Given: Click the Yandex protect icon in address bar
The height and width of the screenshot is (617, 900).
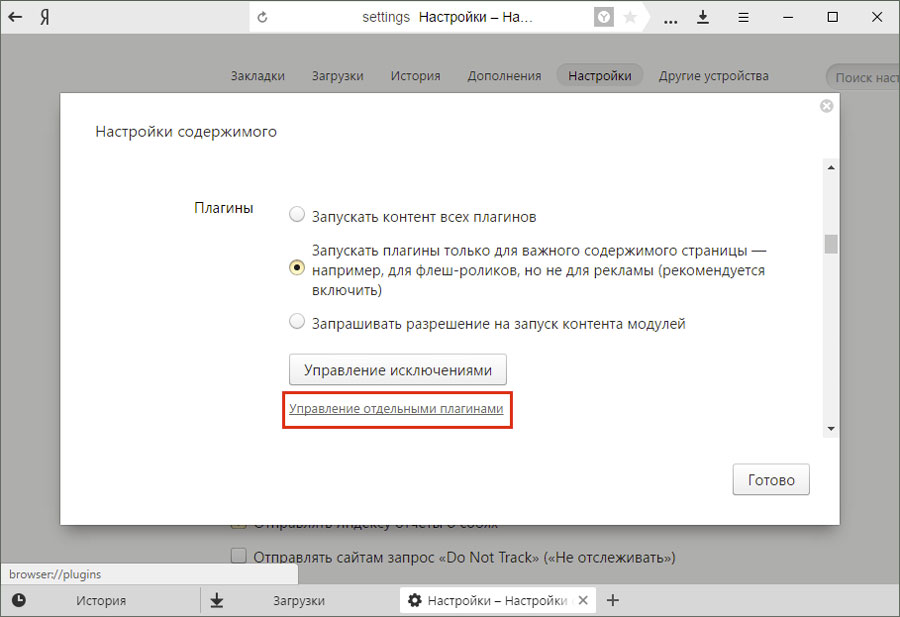Looking at the screenshot, I should click(603, 17).
